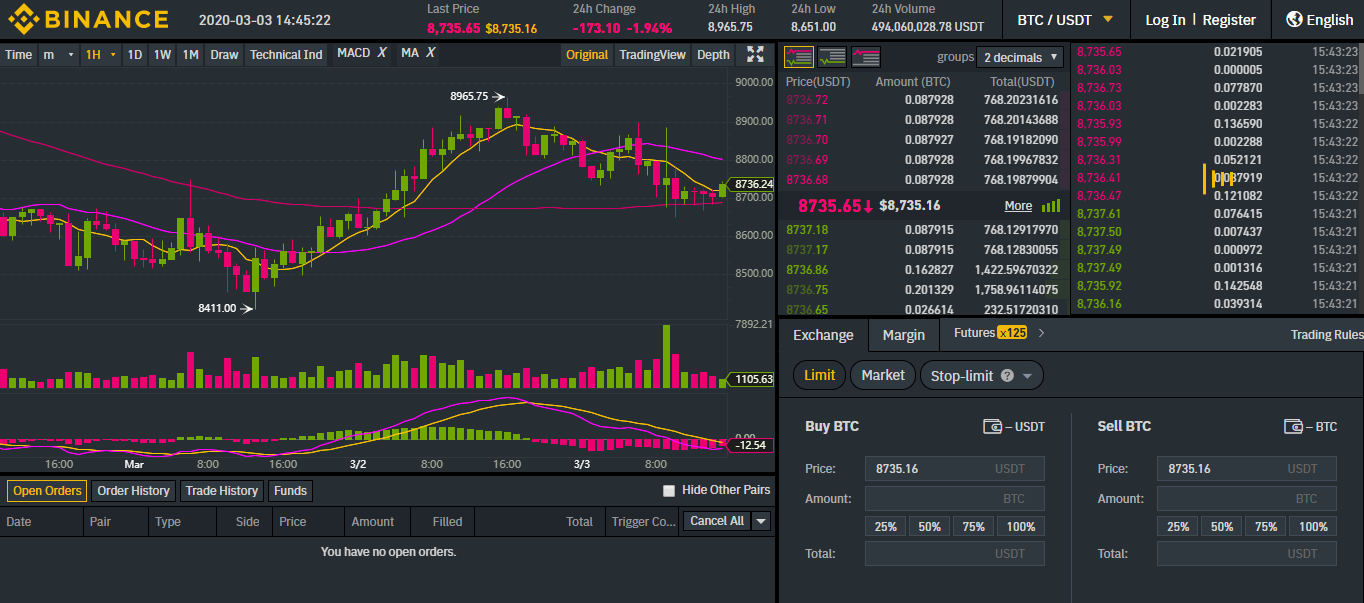Toggle fullscreen chart icon
The width and height of the screenshot is (1364, 603).
tap(756, 54)
